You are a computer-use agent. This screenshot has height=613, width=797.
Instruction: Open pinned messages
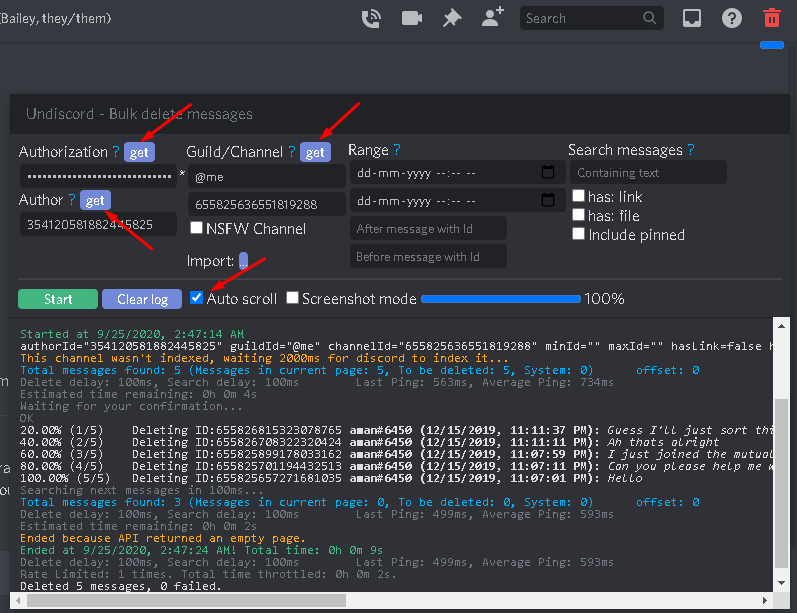[x=452, y=18]
